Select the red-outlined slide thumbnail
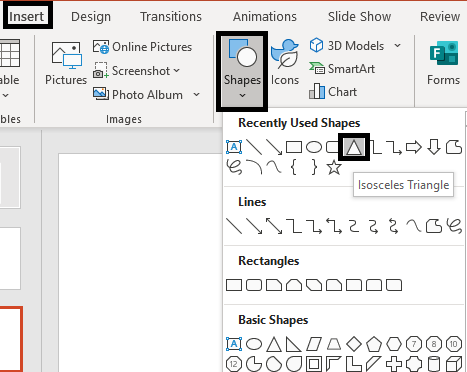 (x=11, y=339)
